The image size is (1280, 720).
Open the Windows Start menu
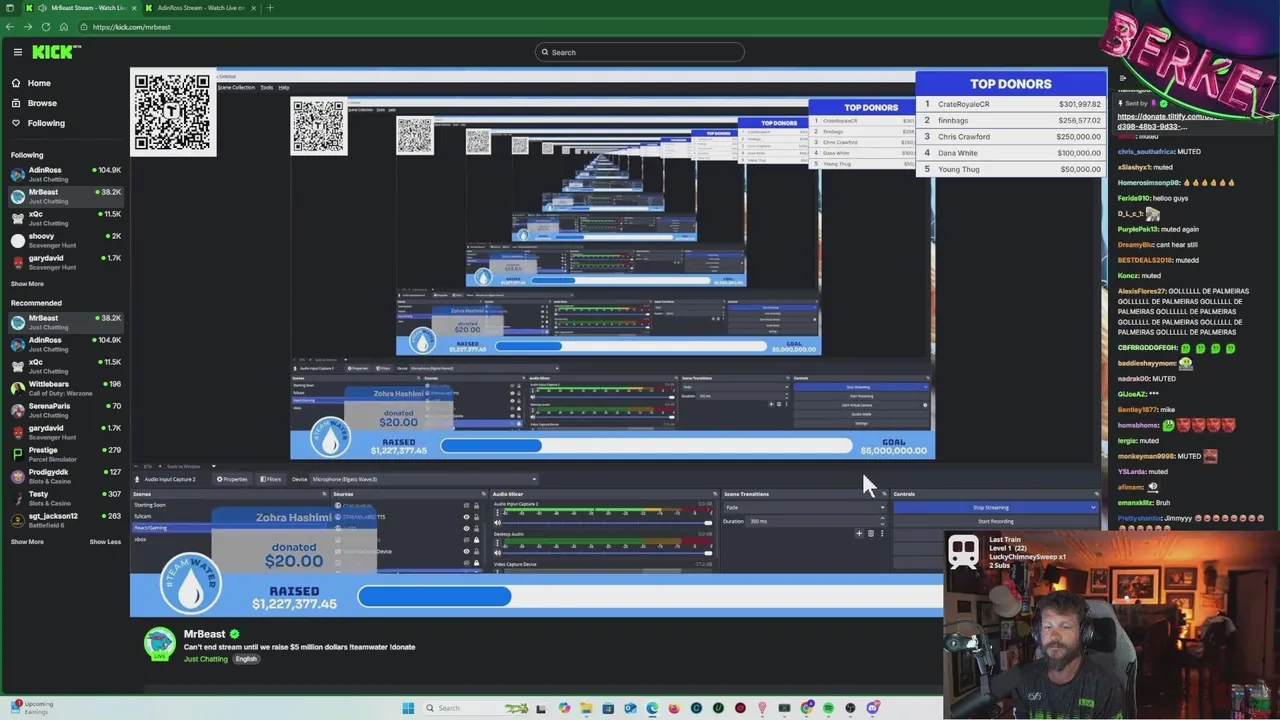(408, 708)
